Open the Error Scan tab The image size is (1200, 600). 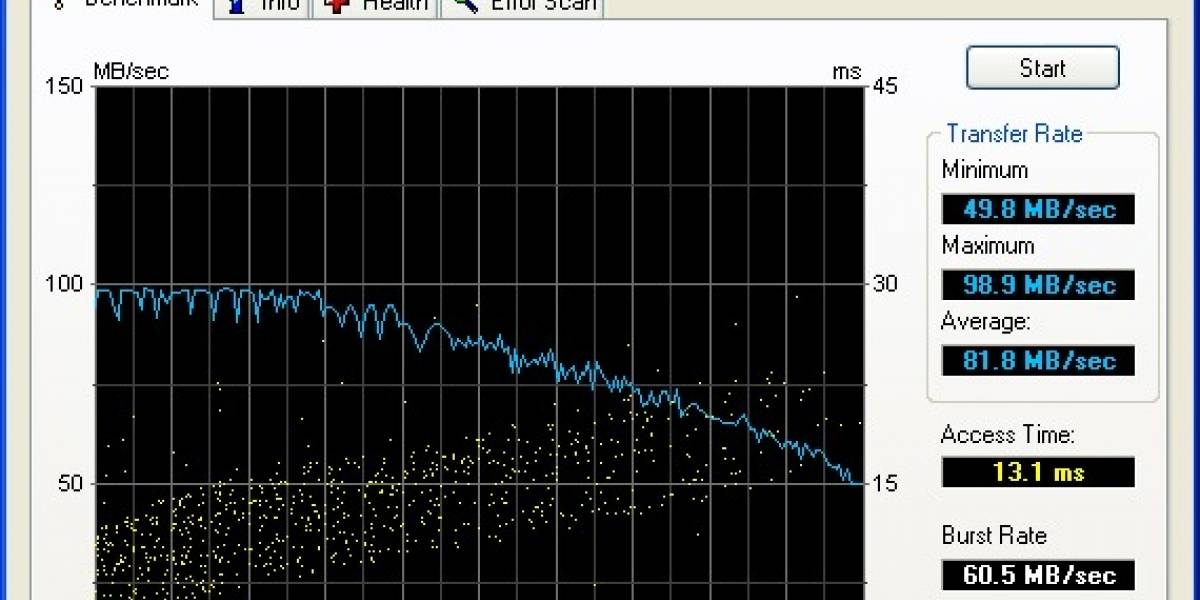click(523, 8)
